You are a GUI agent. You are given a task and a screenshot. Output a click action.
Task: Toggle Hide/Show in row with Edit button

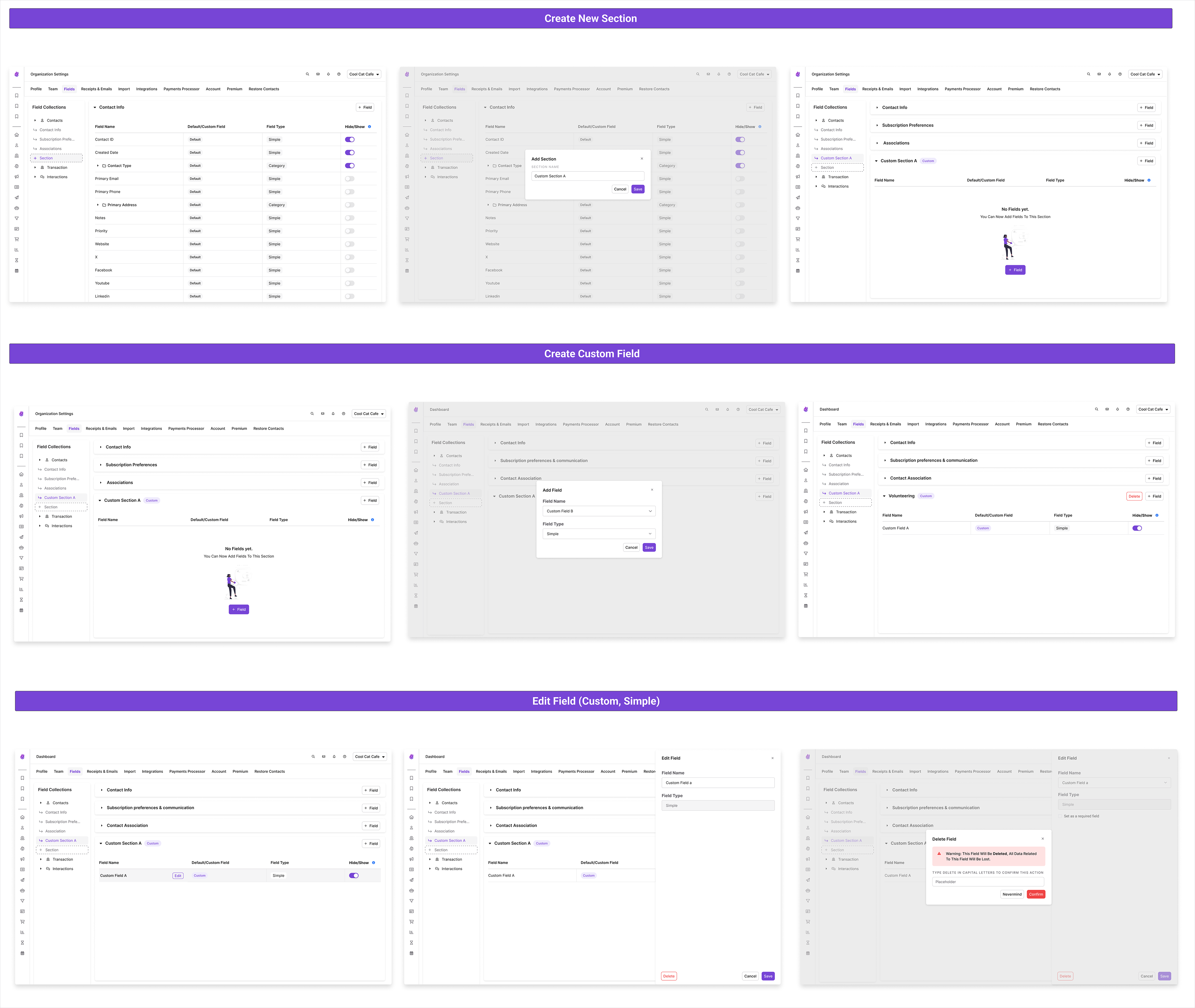coord(354,875)
